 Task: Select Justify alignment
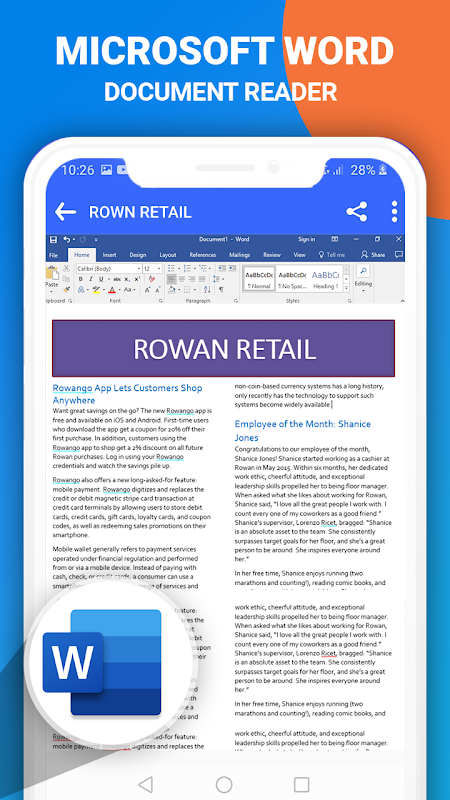click(x=202, y=279)
